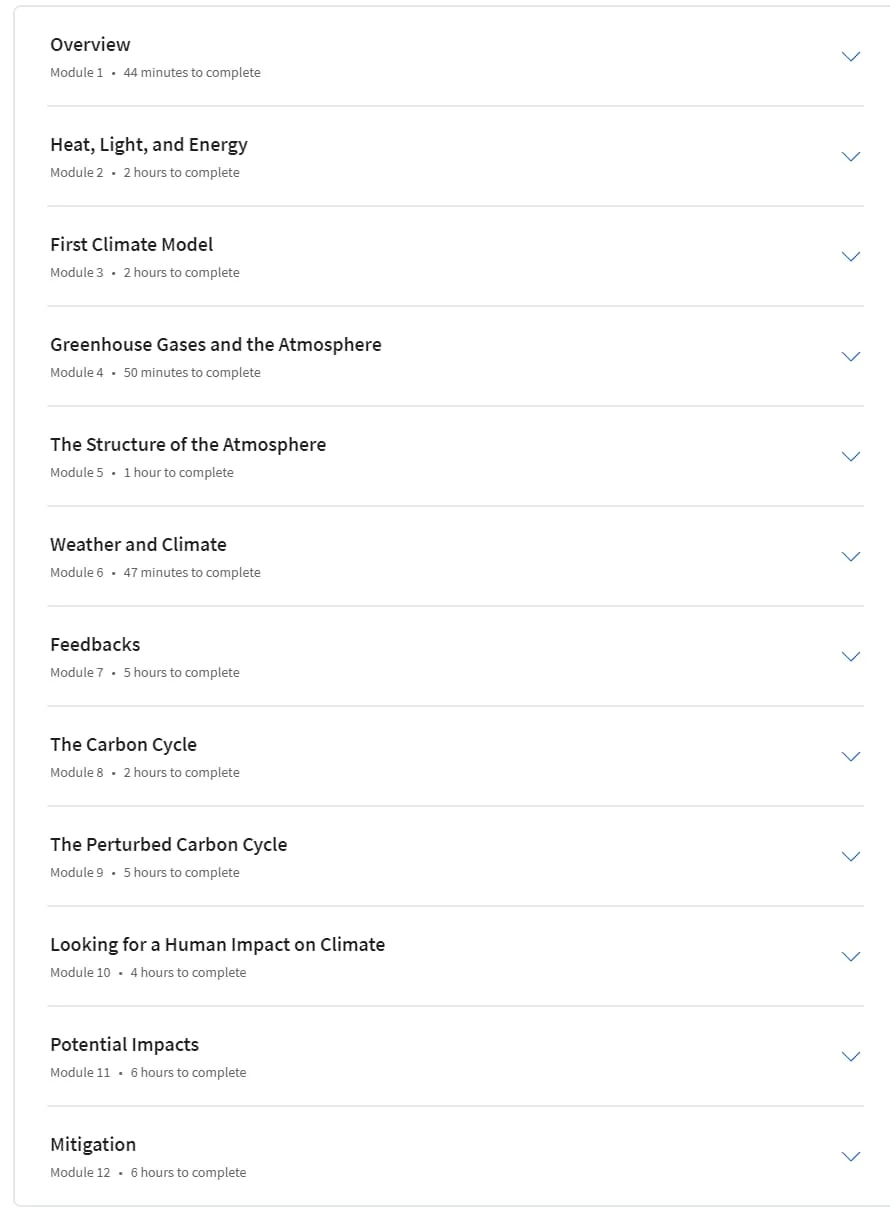Open the Feedbacks module heading
This screenshot has width=890, height=1207.
click(95, 644)
